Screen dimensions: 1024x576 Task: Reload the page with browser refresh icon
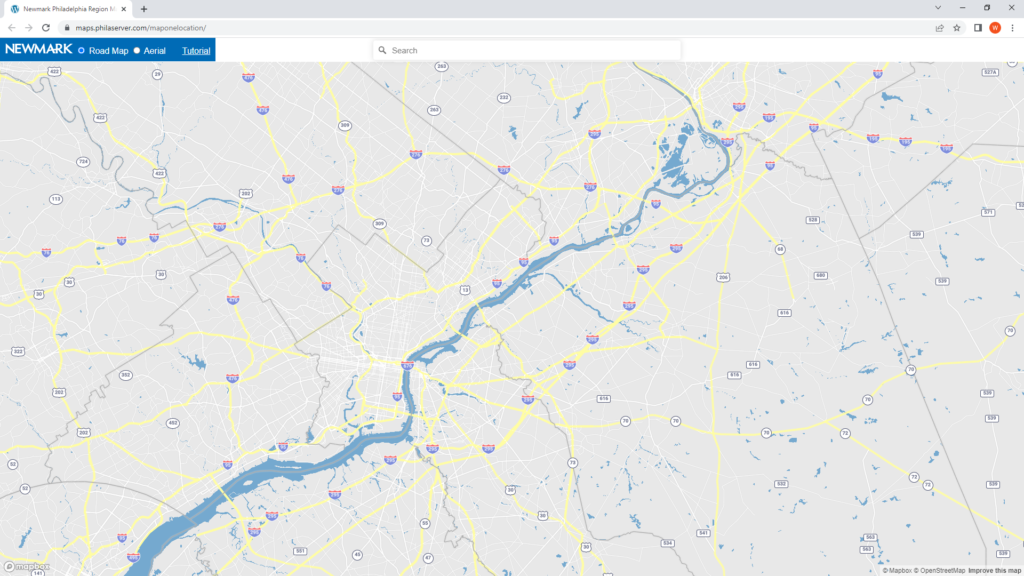pos(46,28)
